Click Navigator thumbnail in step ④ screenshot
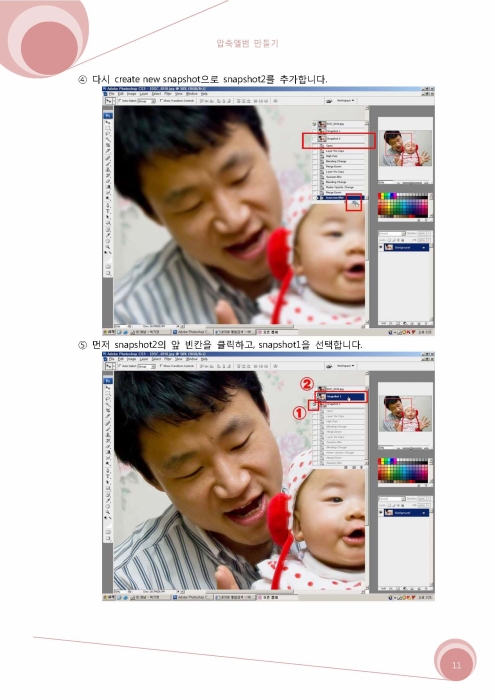495x700 pixels. click(x=405, y=148)
